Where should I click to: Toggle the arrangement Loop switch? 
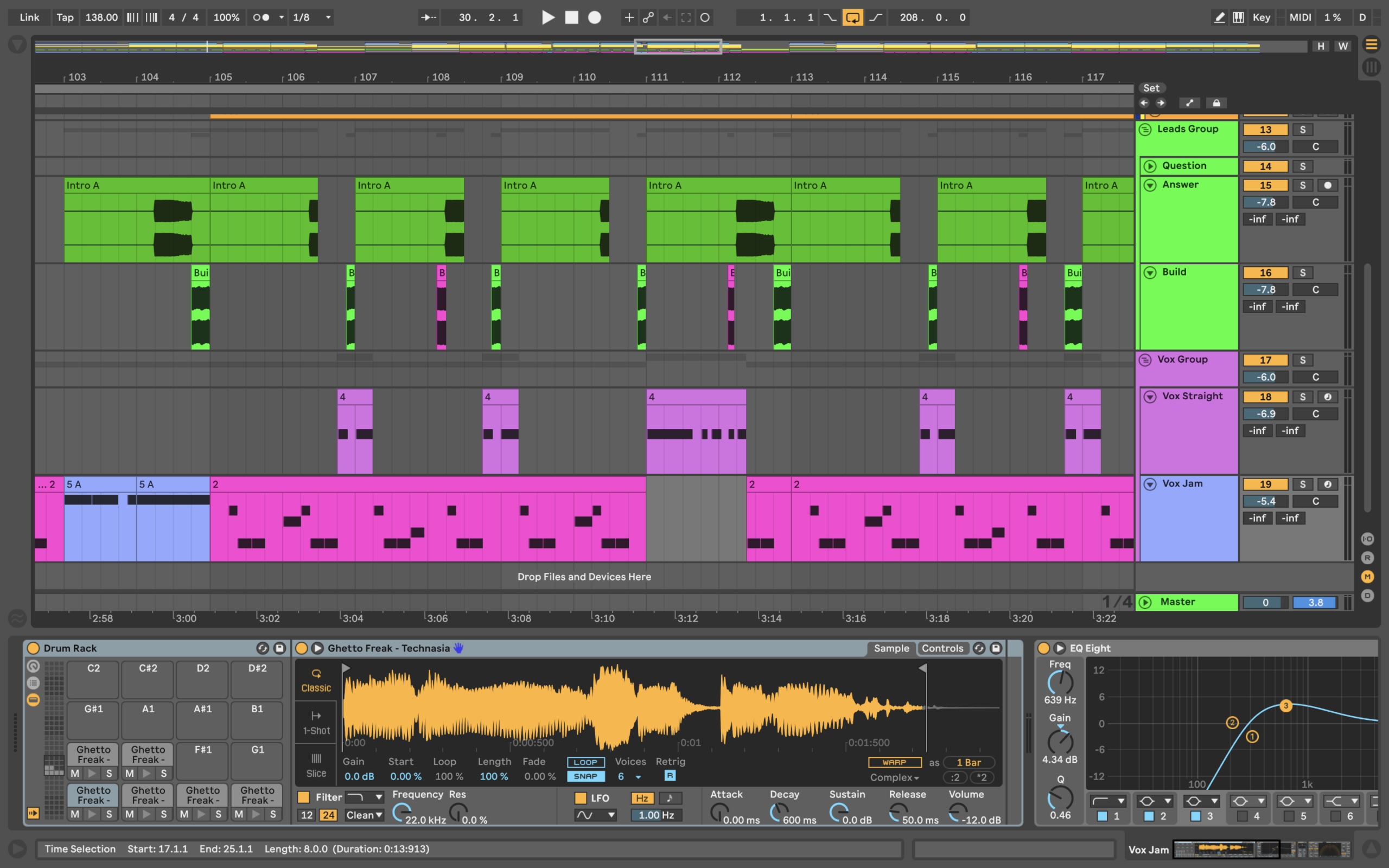point(852,17)
